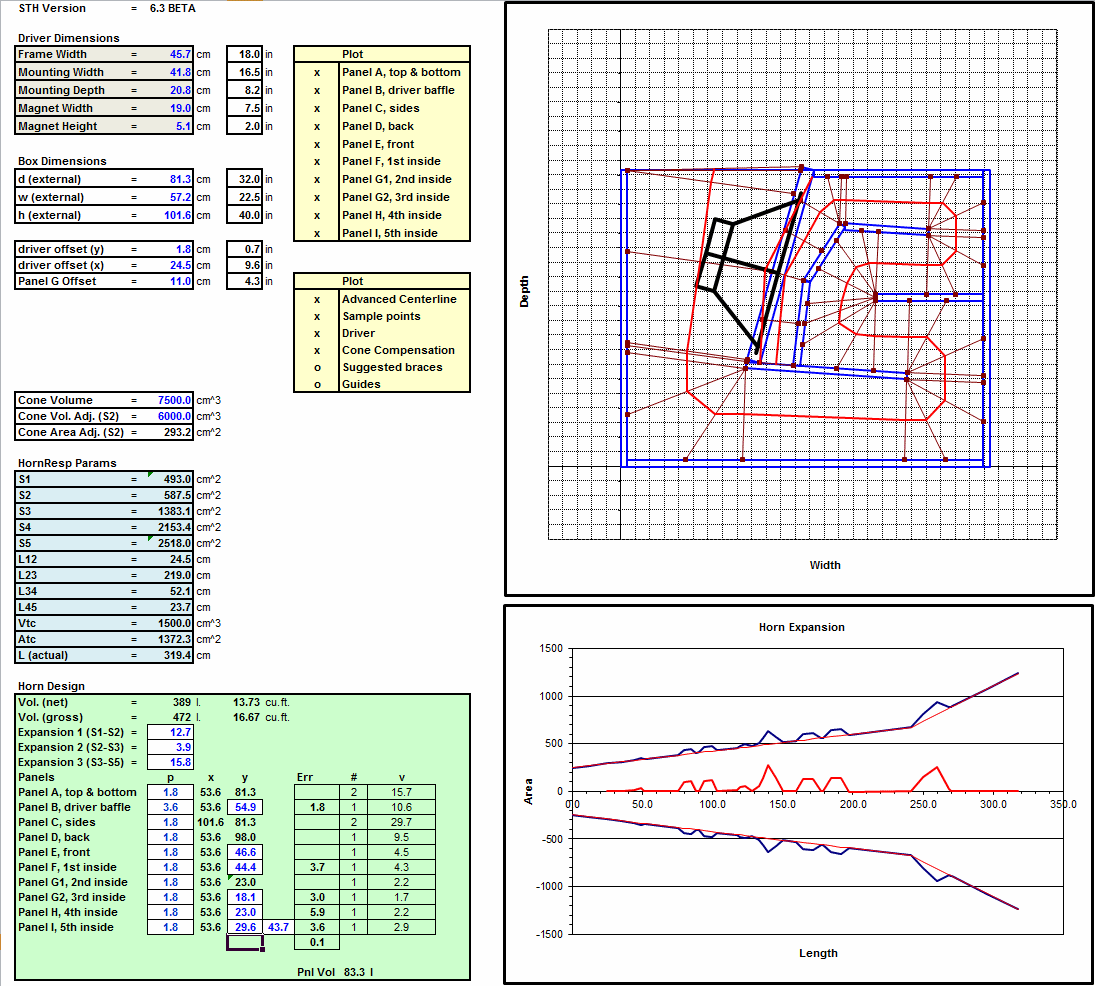Select the STH Version 6.3 BETA cell
Viewport: 1095px width, 986px height.
pyautogui.click(x=172, y=8)
